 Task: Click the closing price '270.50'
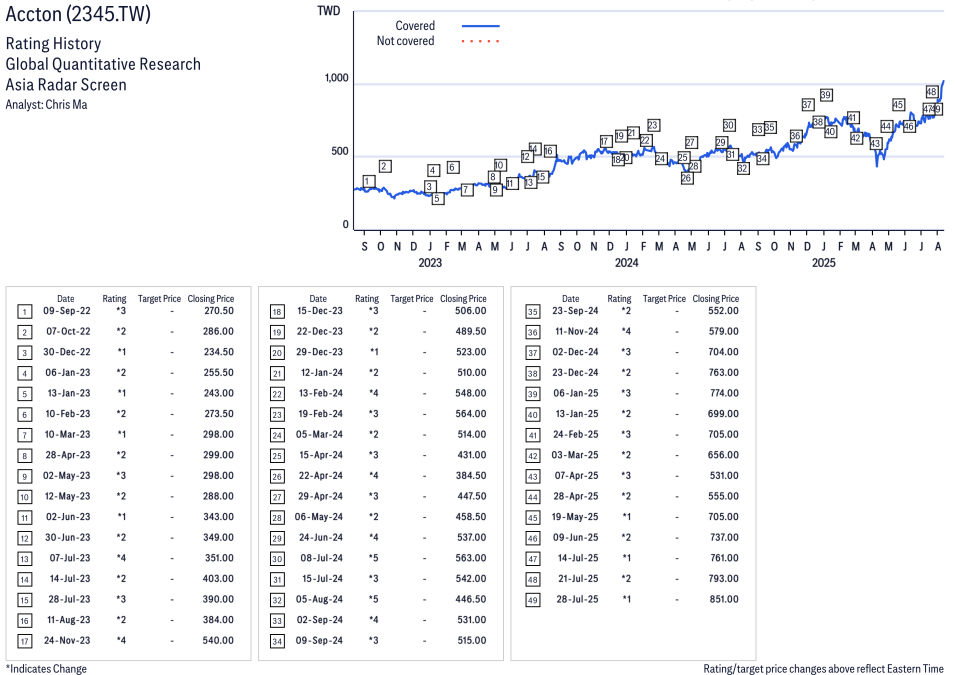click(219, 311)
